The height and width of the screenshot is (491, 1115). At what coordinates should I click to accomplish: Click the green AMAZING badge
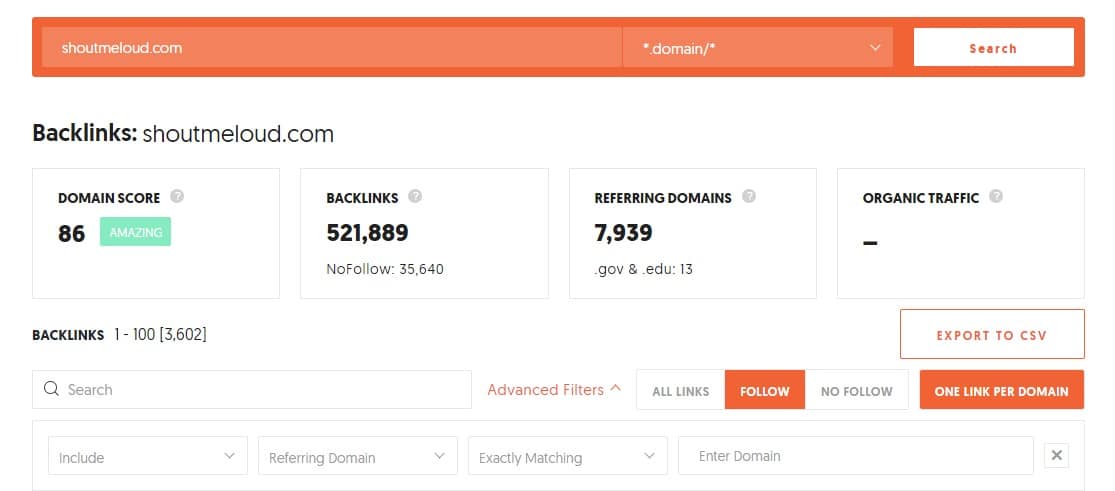pos(135,232)
